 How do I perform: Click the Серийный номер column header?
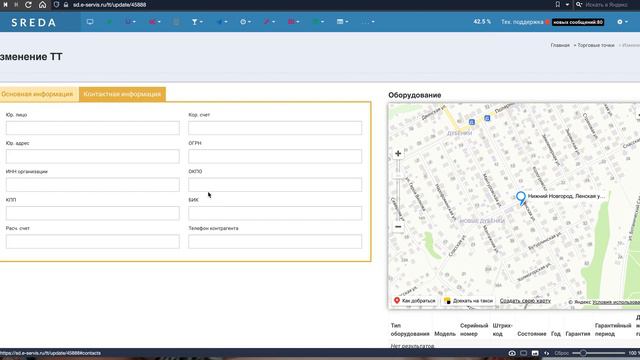(474, 329)
